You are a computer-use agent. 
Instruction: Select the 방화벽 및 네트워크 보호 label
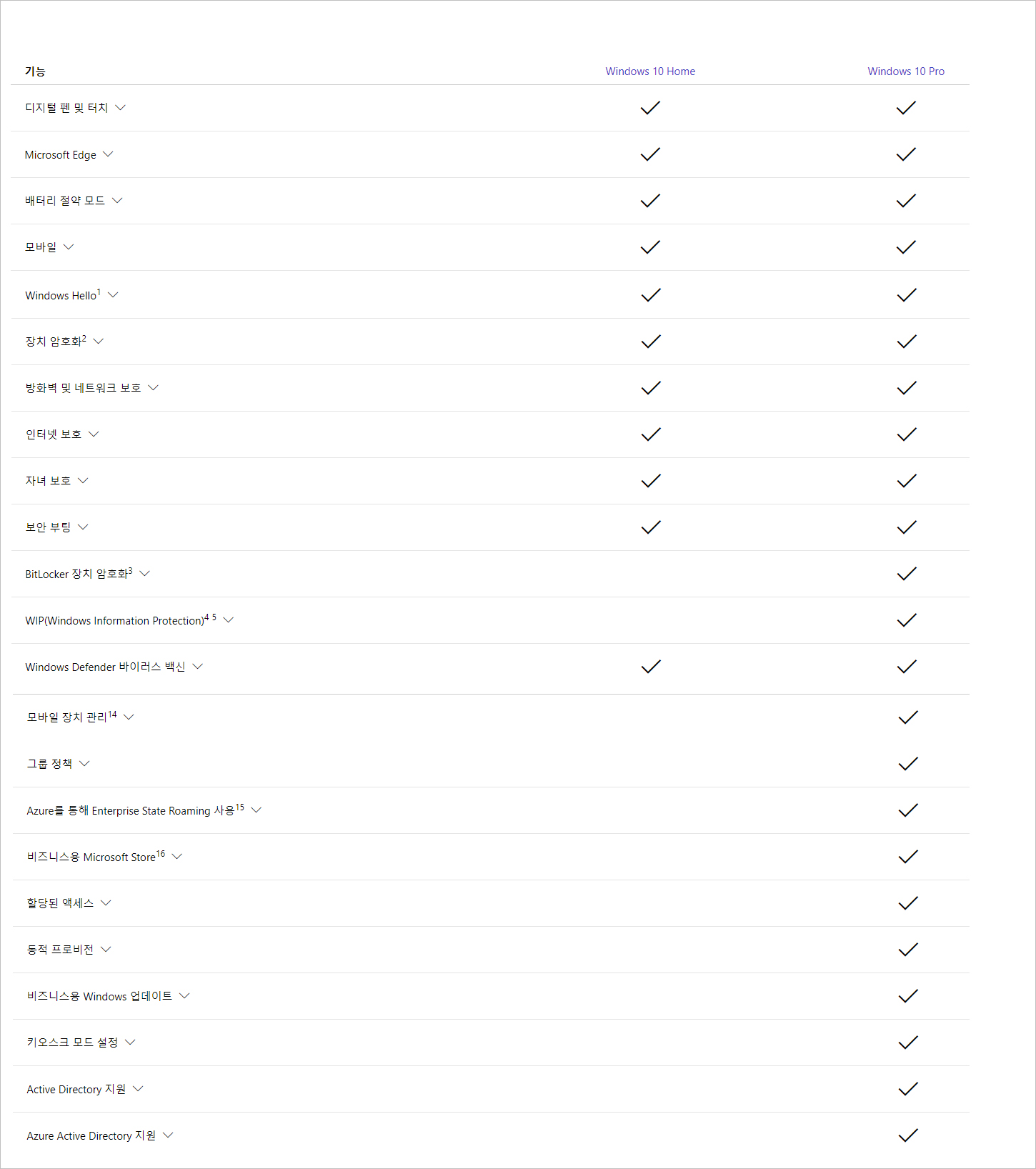(x=83, y=388)
